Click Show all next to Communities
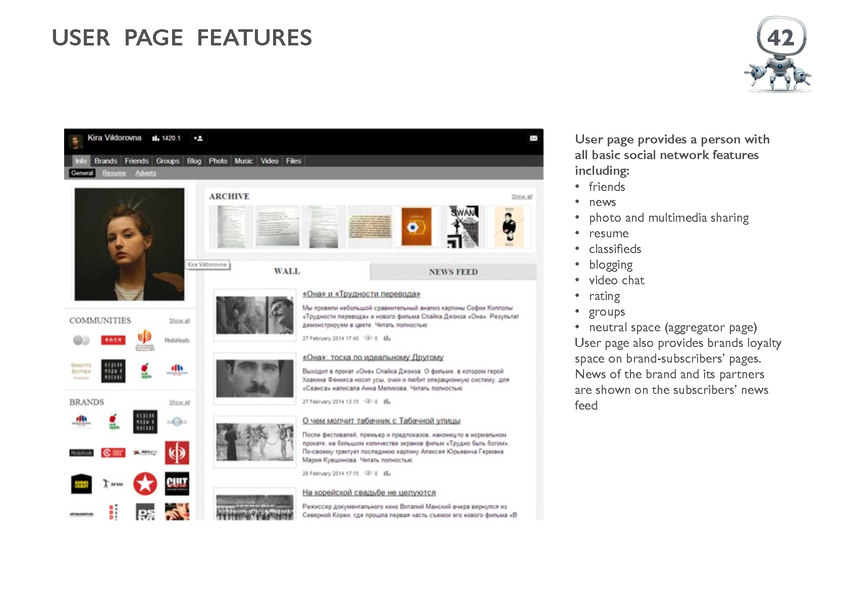Viewport: 850px width, 601px height. (179, 321)
